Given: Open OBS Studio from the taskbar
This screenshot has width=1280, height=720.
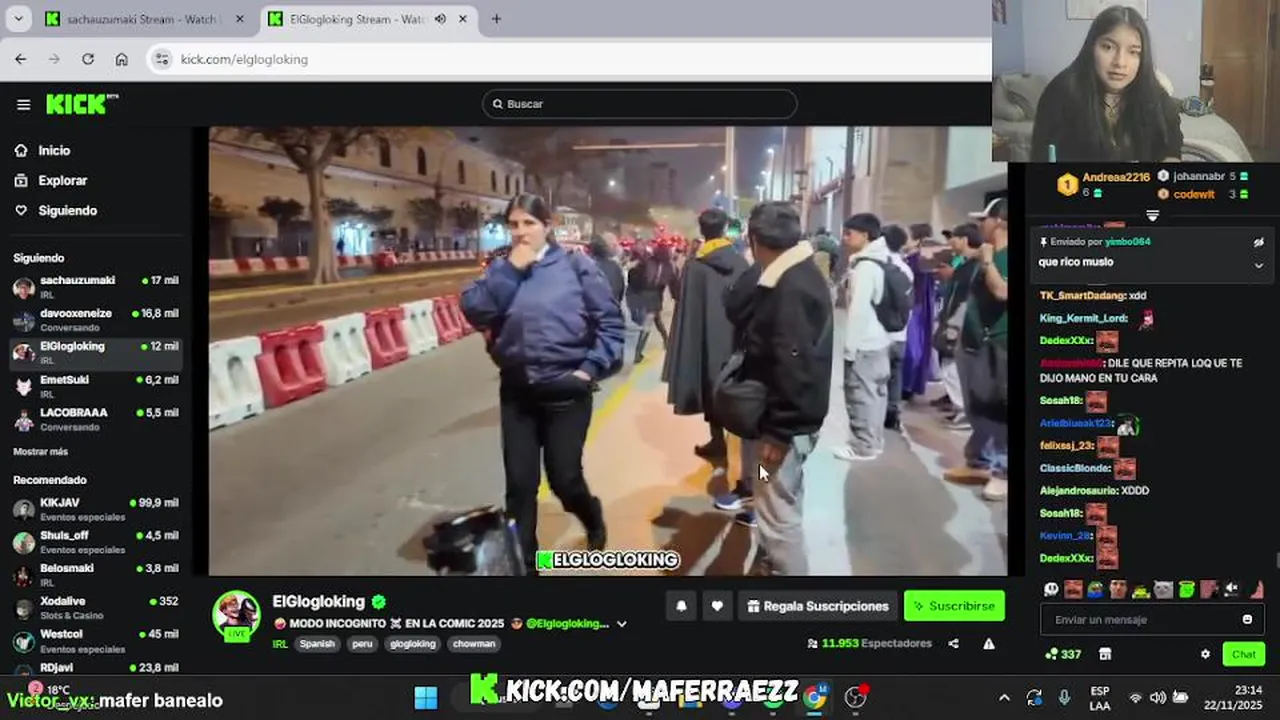Looking at the screenshot, I should [855, 697].
